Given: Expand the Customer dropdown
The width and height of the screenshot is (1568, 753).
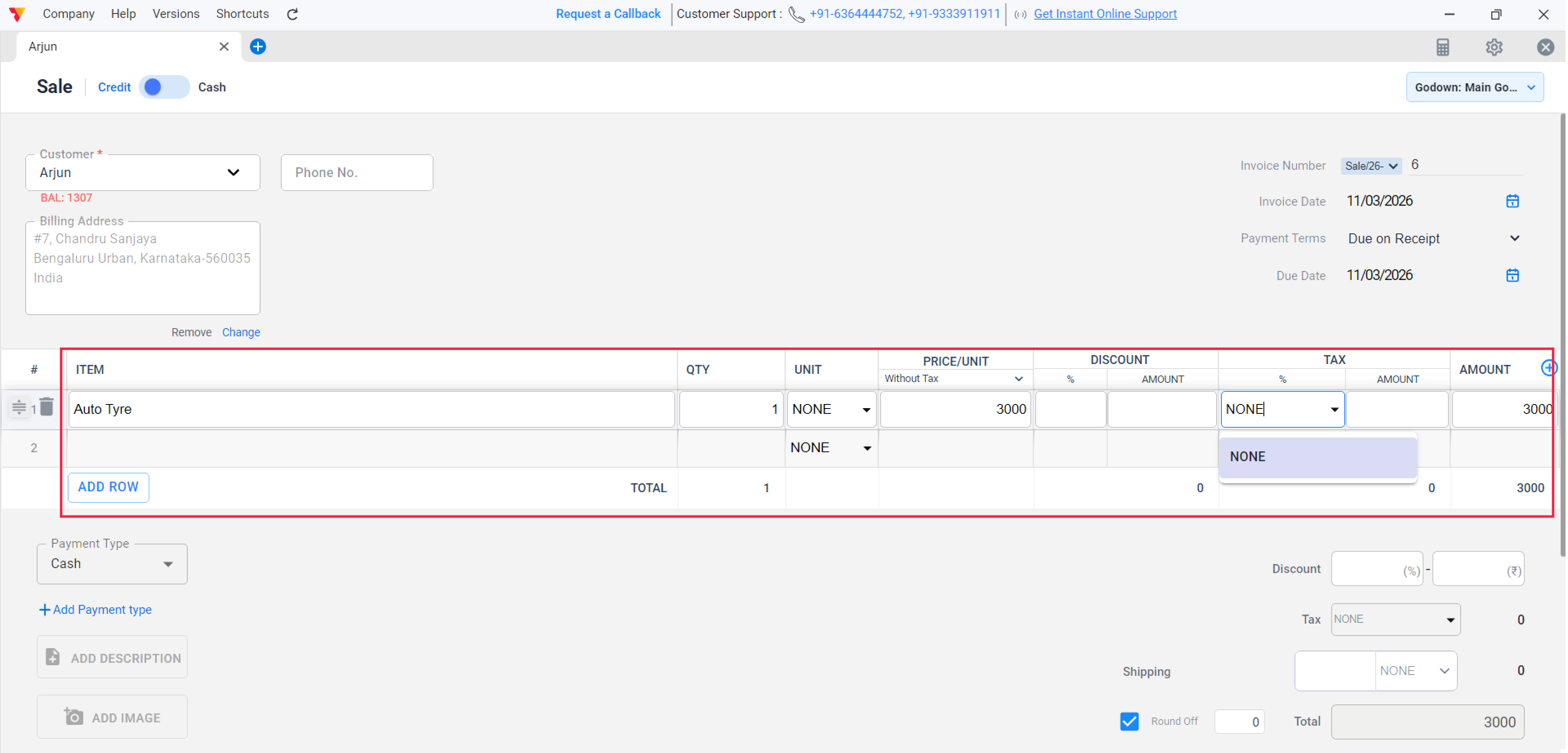Looking at the screenshot, I should tap(233, 172).
